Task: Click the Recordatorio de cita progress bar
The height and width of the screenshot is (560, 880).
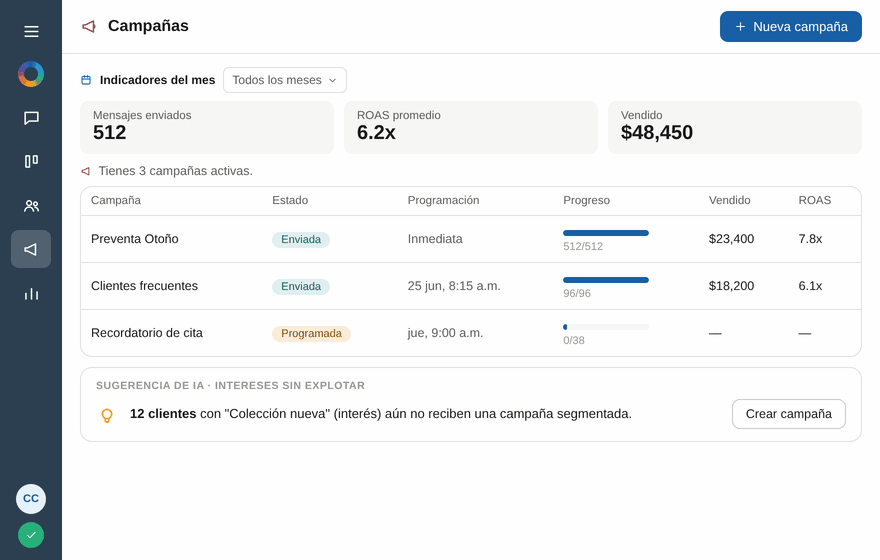Action: [x=606, y=327]
